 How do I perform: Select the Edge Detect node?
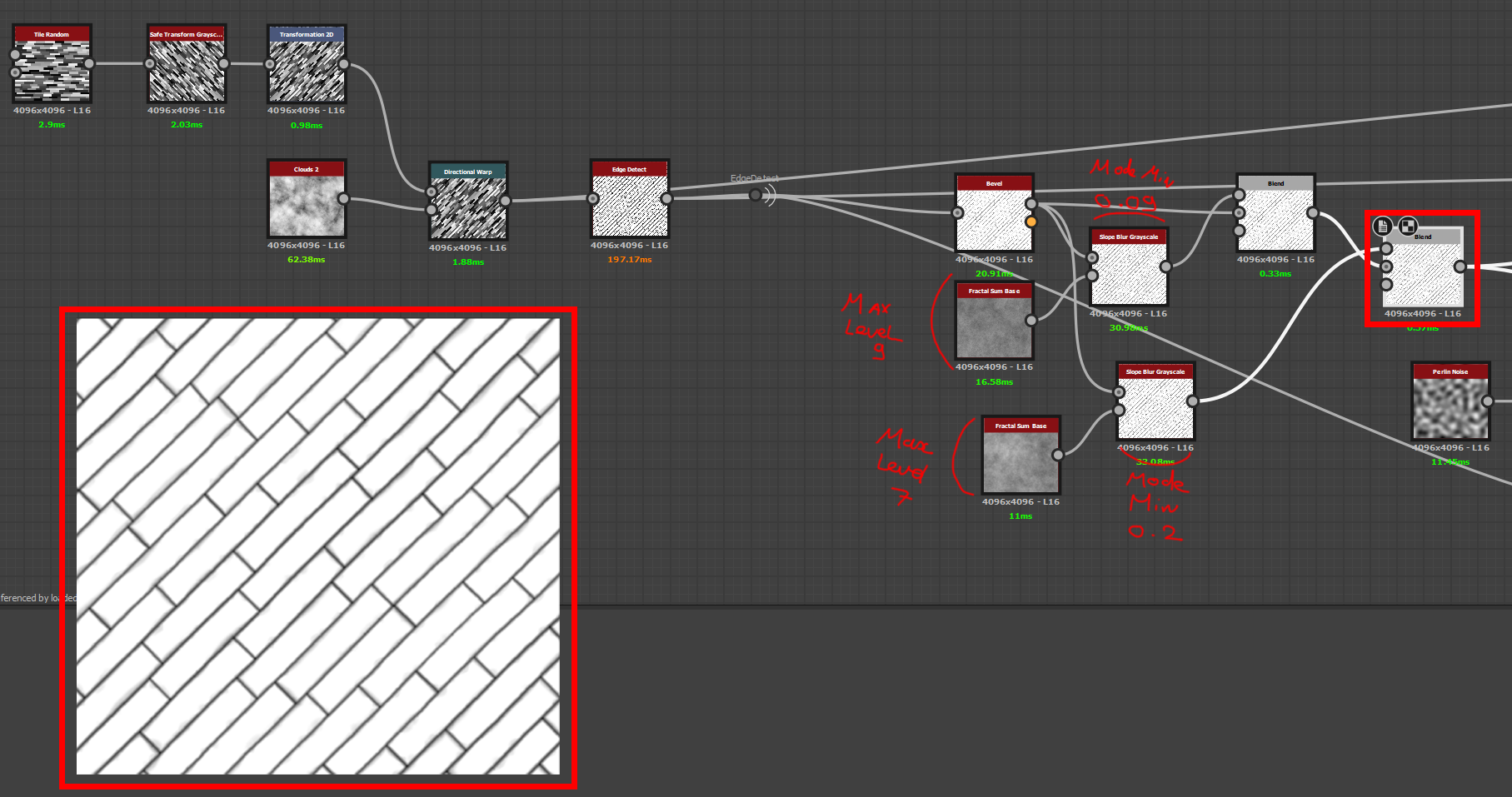tap(630, 198)
